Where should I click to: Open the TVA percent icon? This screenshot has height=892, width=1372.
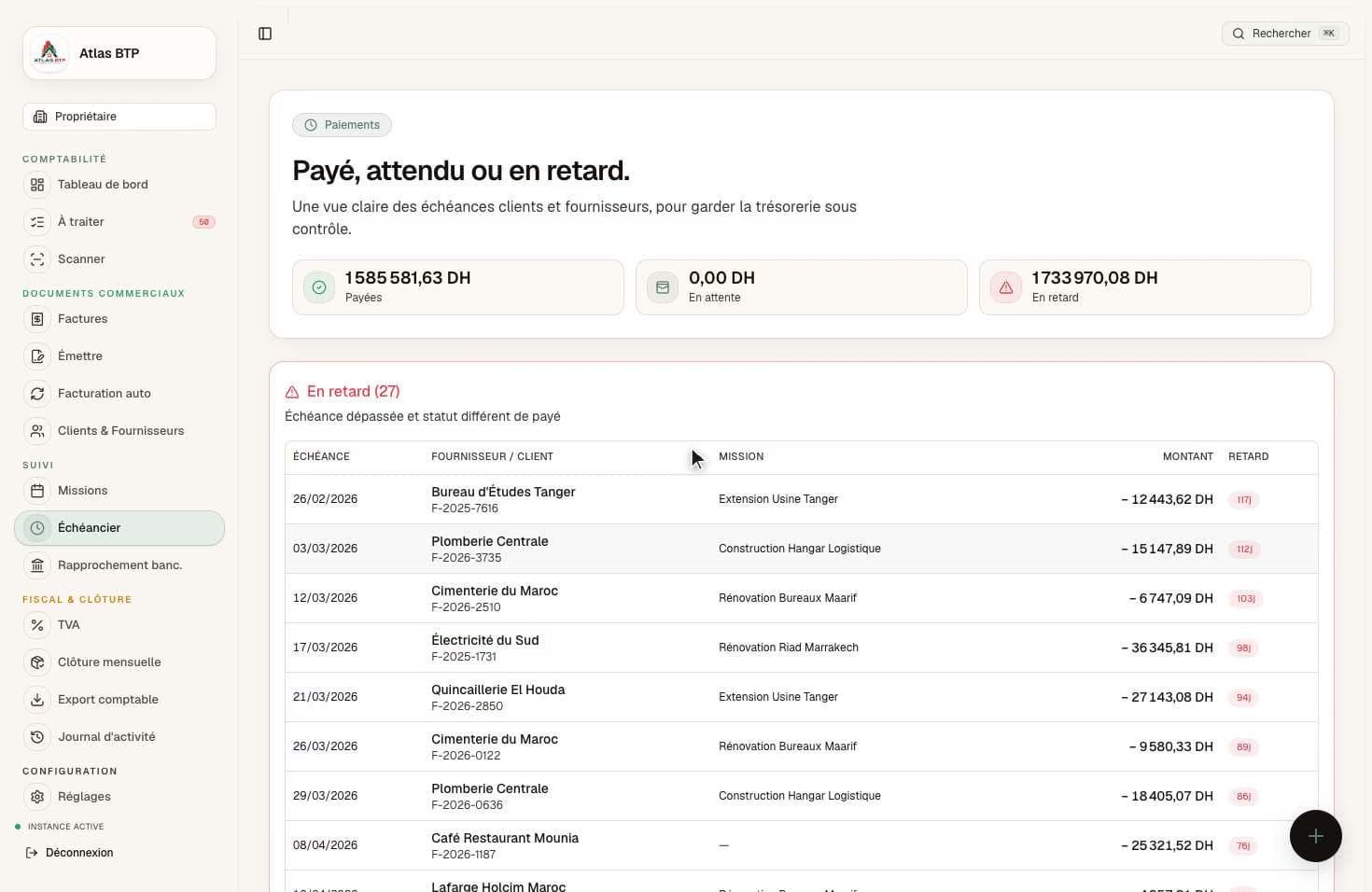(x=37, y=625)
